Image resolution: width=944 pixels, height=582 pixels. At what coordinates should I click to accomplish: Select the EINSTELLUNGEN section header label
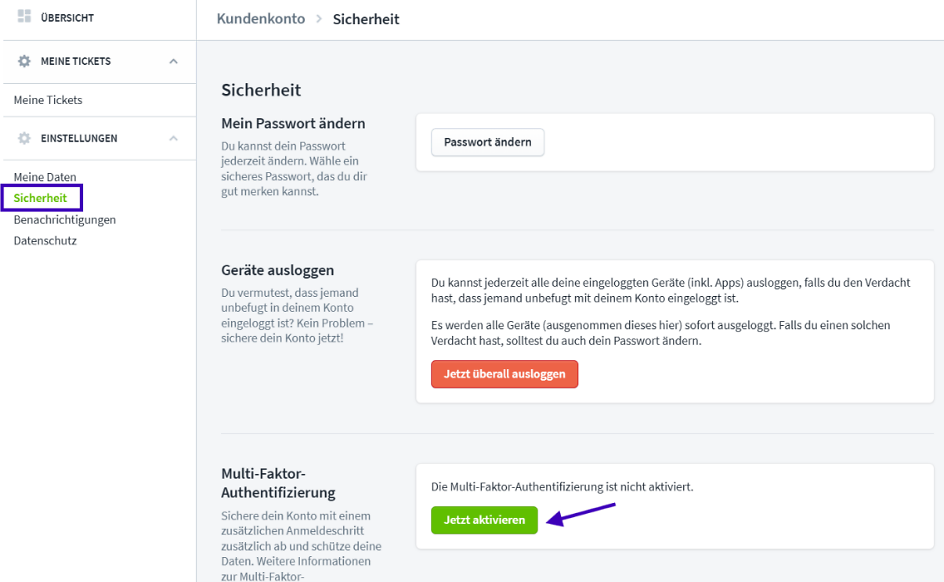[79, 138]
